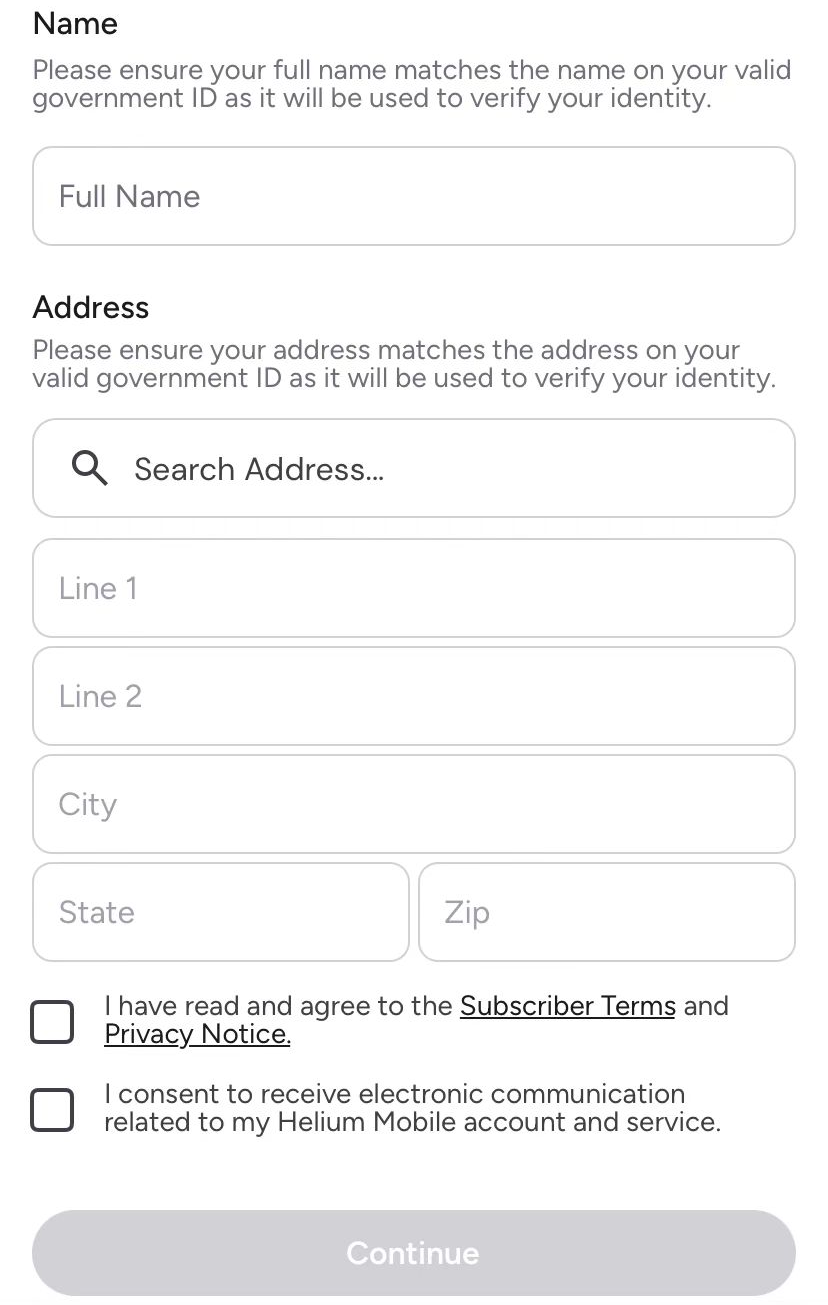Select the Line 2 address field

pyautogui.click(x=414, y=696)
